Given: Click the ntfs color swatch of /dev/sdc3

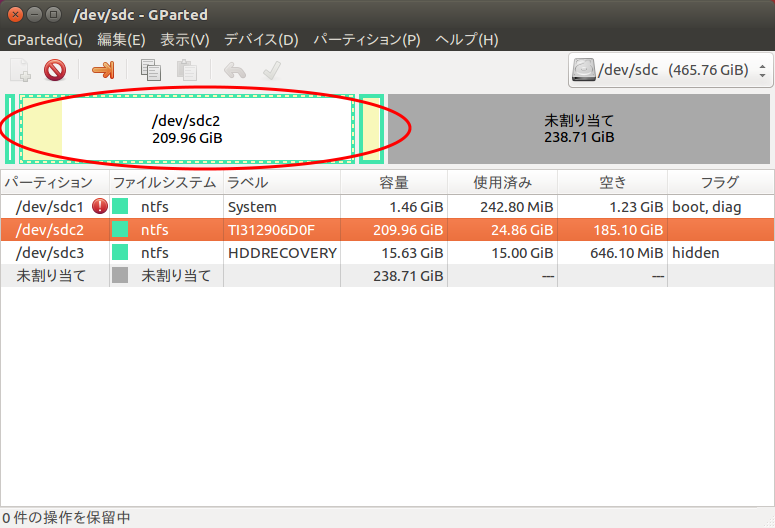Looking at the screenshot, I should (x=120, y=252).
